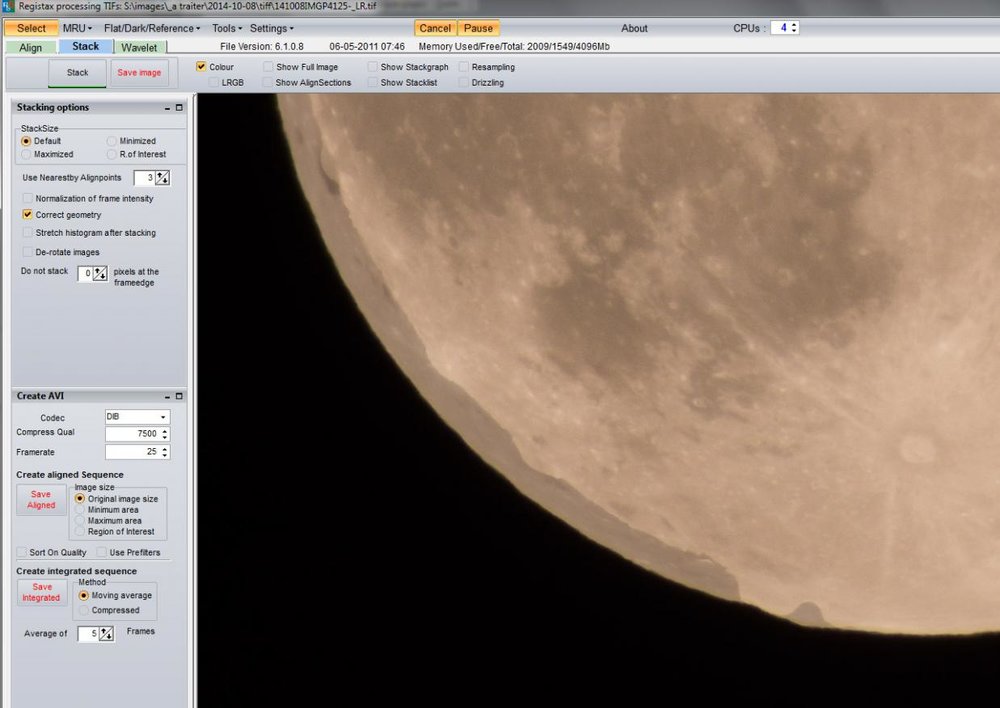
Task: Increment the Average of frames value
Action: 103,629
